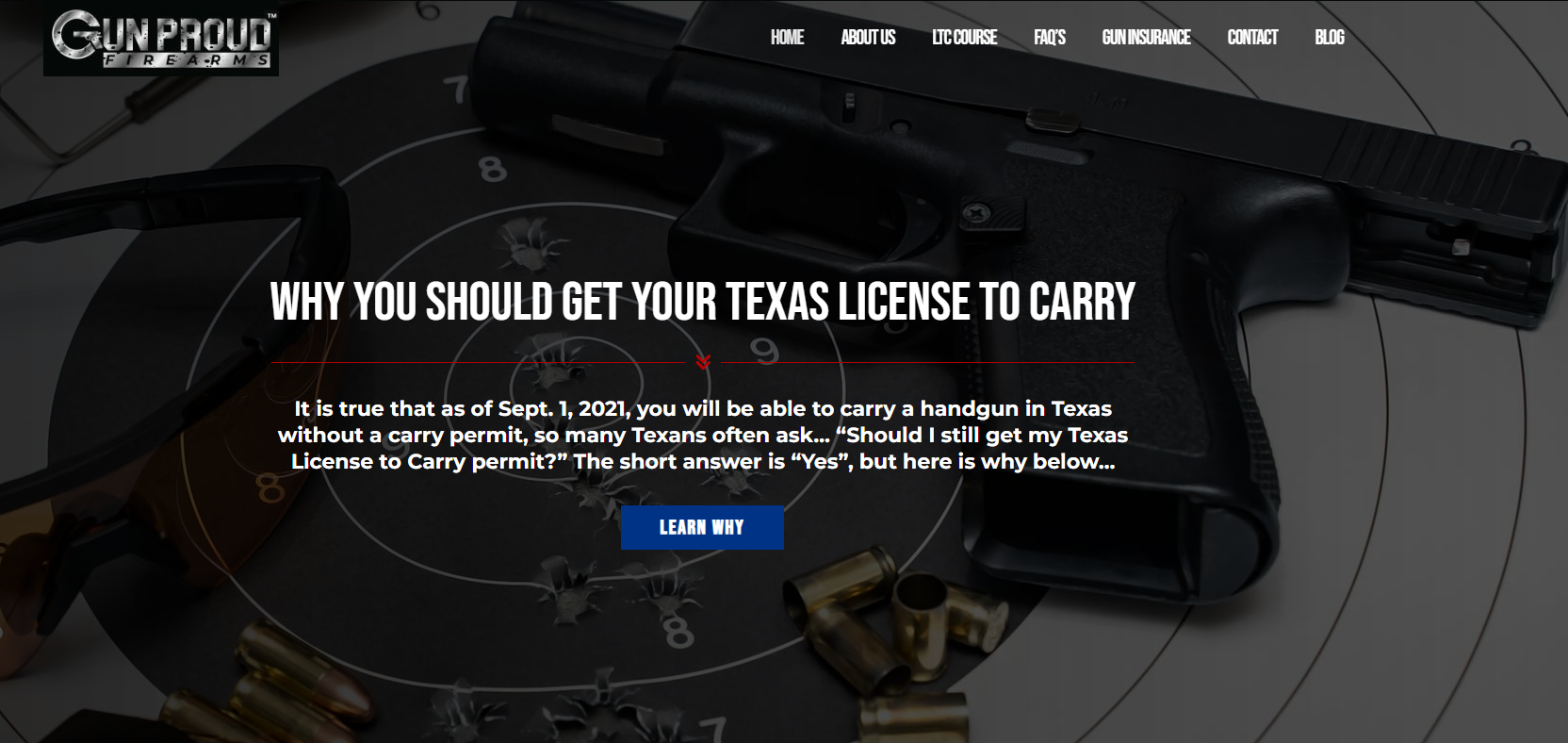The image size is (1568, 743).
Task: Select Contact in the navigation bar
Action: (x=1252, y=38)
